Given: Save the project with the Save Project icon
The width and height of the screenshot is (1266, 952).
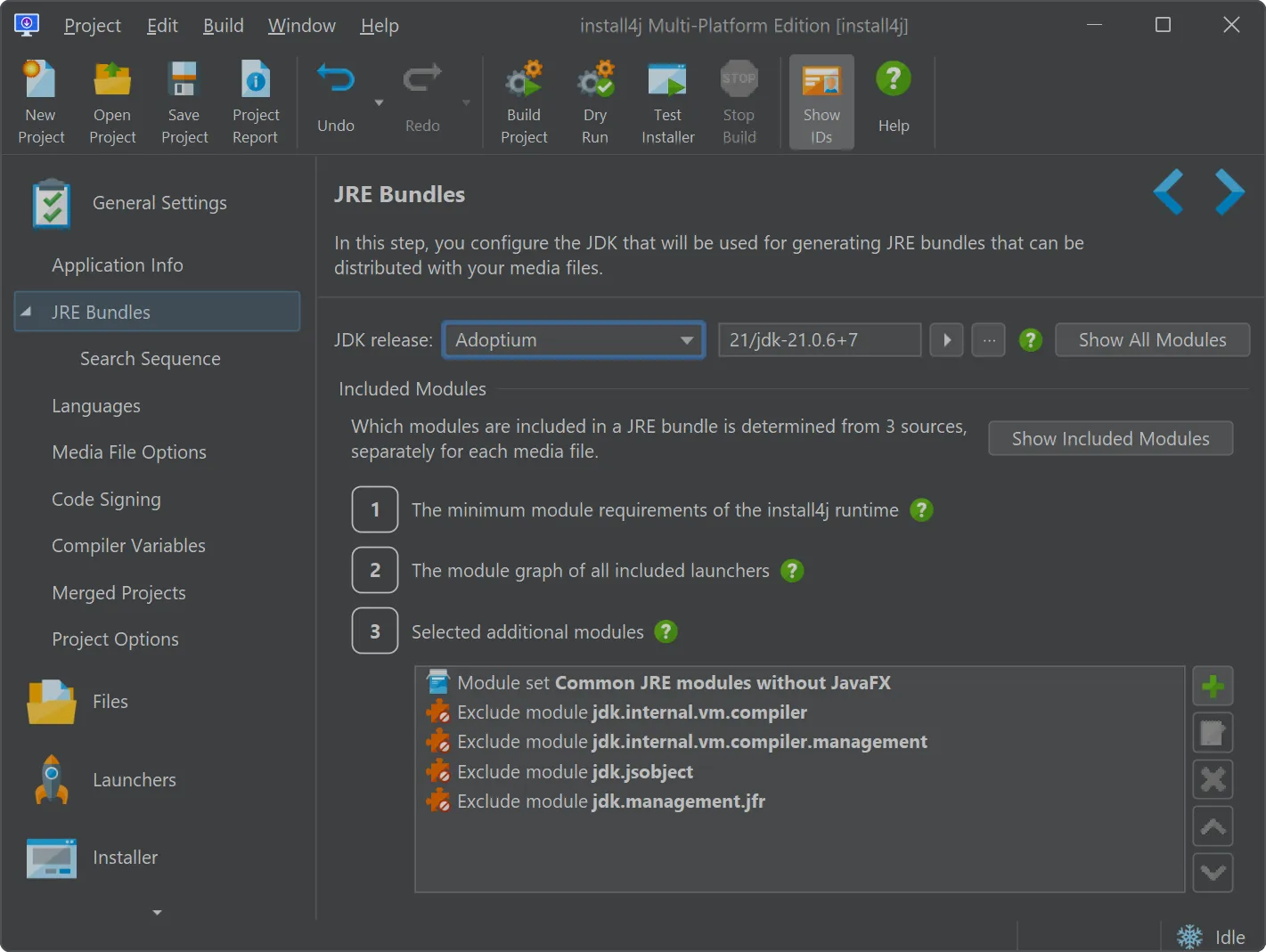Looking at the screenshot, I should click(x=184, y=102).
